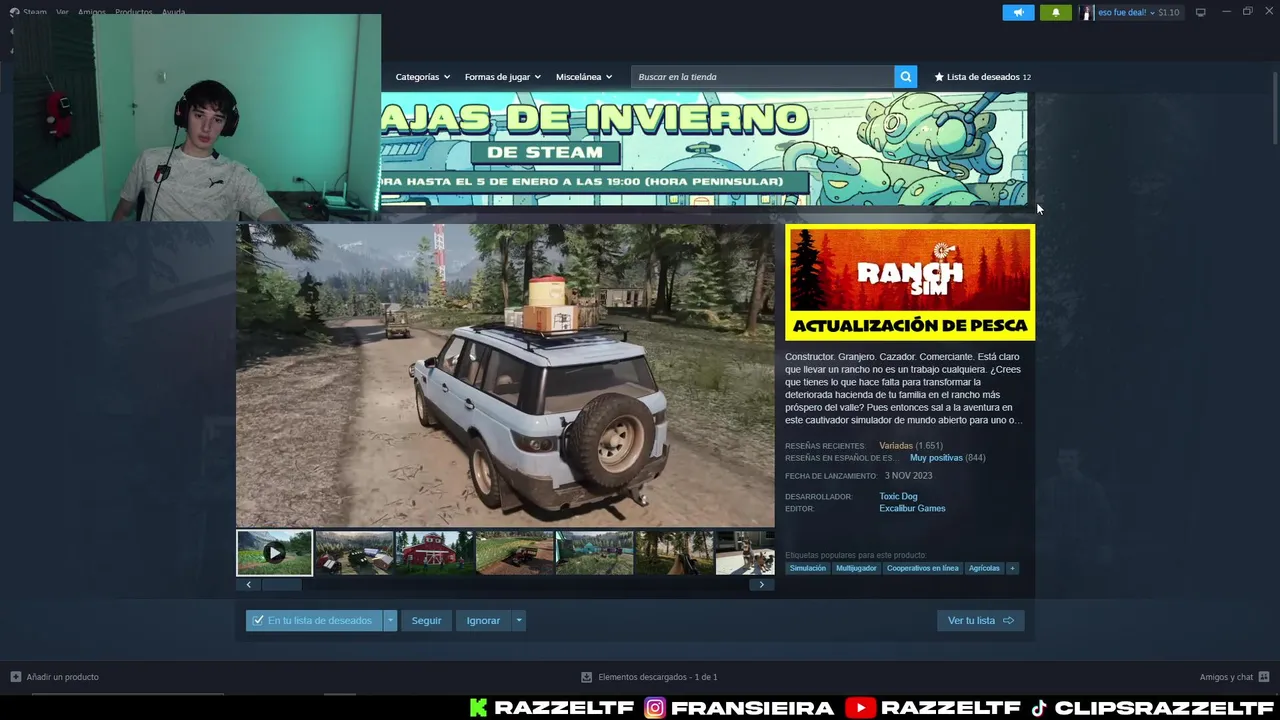Click the Amigos y chat label
Screen dimensions: 1280x720
(1226, 677)
